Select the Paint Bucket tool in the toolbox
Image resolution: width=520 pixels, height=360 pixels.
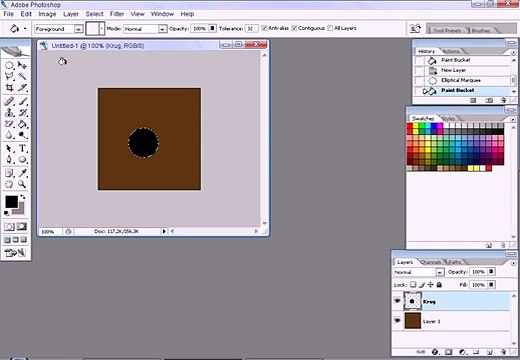coord(22,124)
